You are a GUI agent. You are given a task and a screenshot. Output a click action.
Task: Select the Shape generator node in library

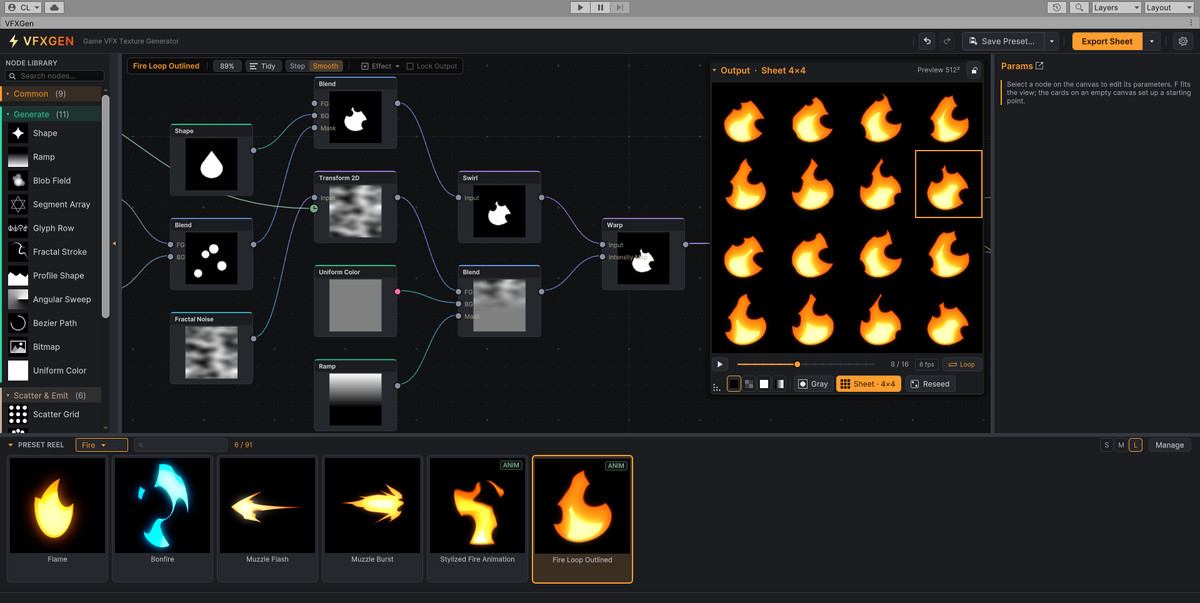pyautogui.click(x=52, y=133)
